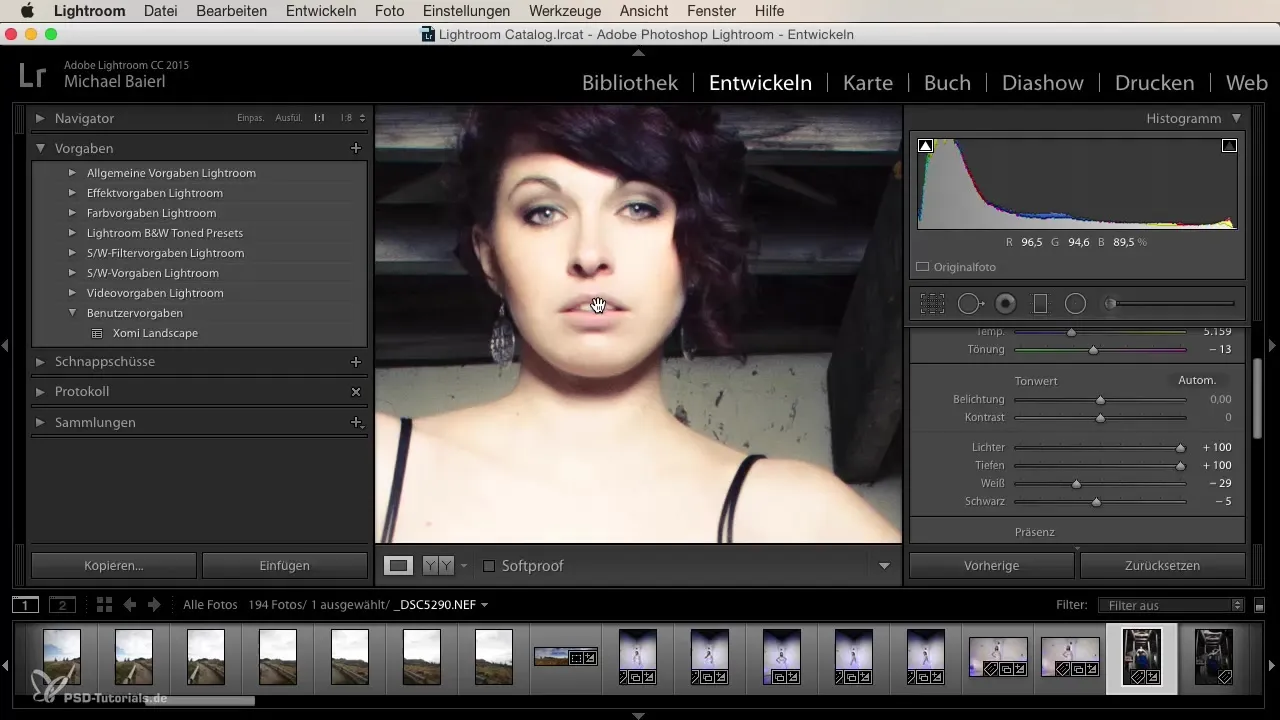Screen dimensions: 1280x720
Task: Add a new preset with plus icon
Action: tap(355, 148)
